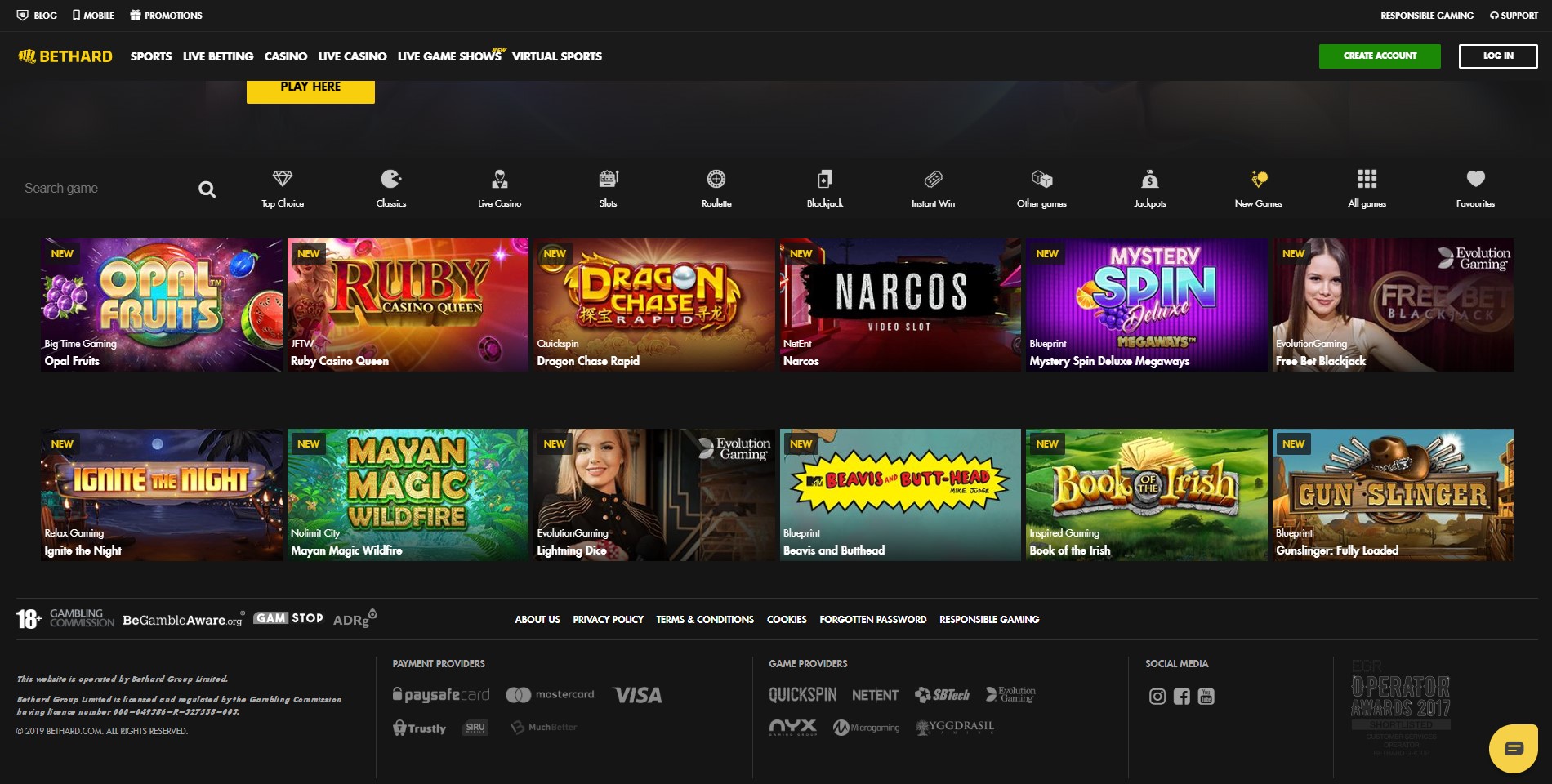Go to the Live Betting section
Viewport: 1552px width, 784px height.
coord(218,56)
